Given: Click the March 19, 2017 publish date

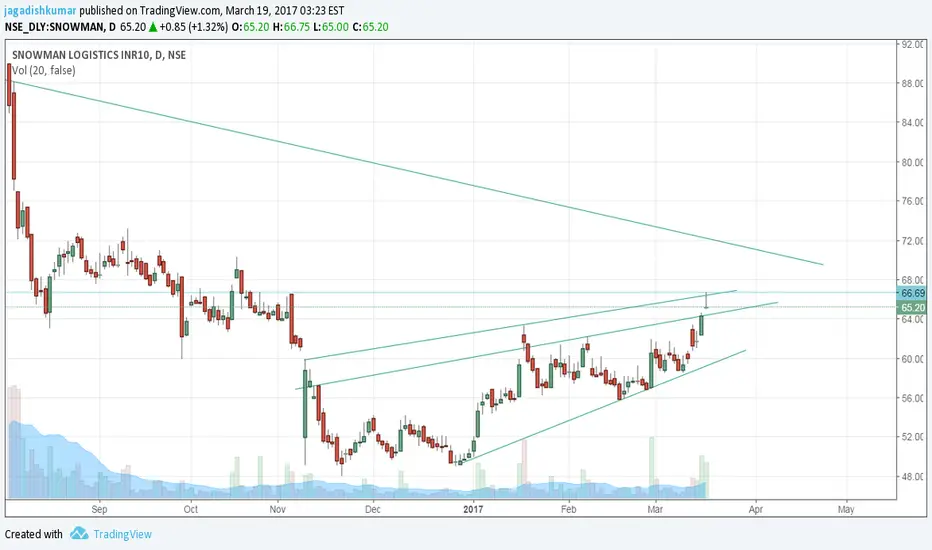Looking at the screenshot, I should (262, 11).
